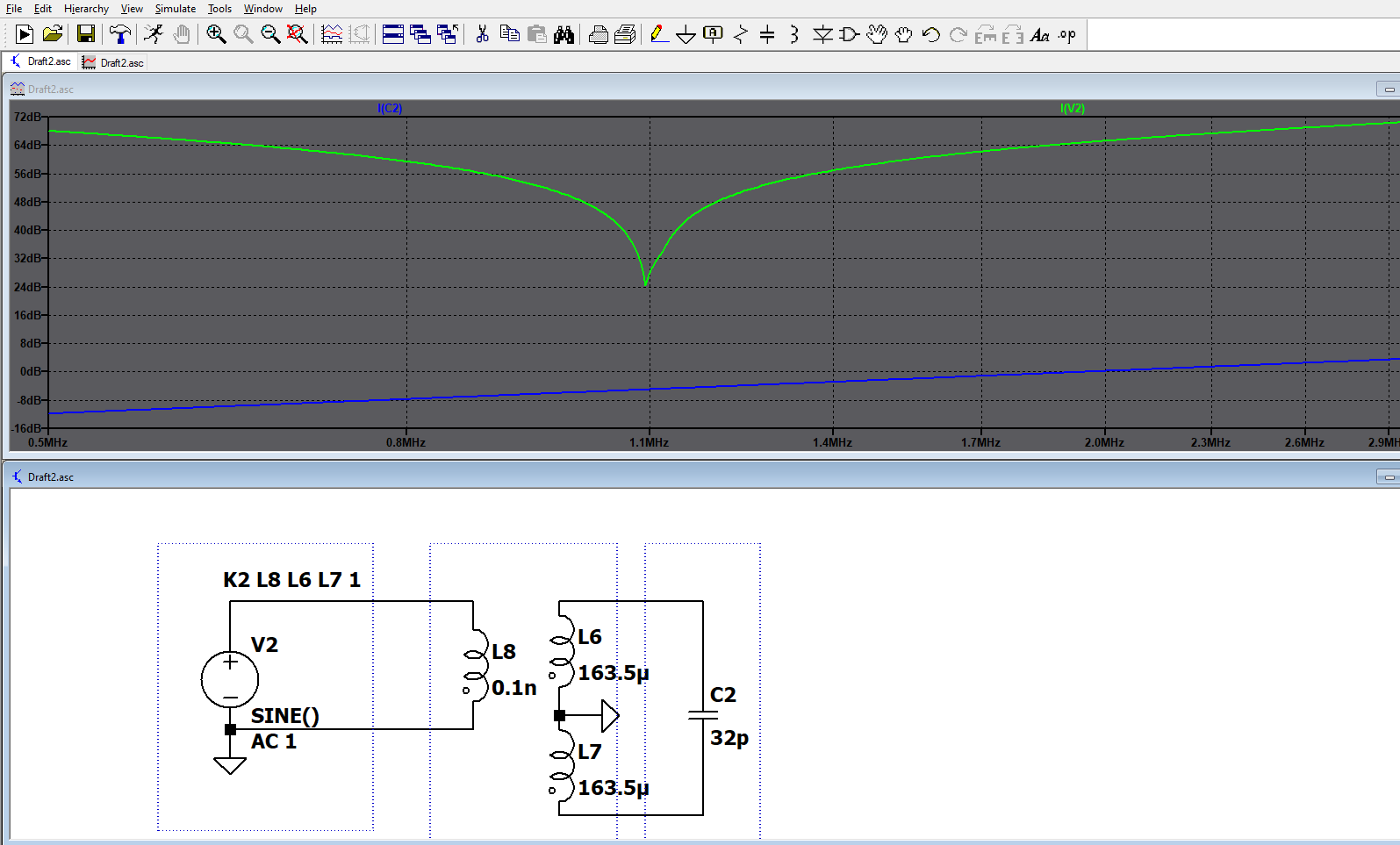
Task: Place a Diode from the toolbar
Action: pos(822,34)
